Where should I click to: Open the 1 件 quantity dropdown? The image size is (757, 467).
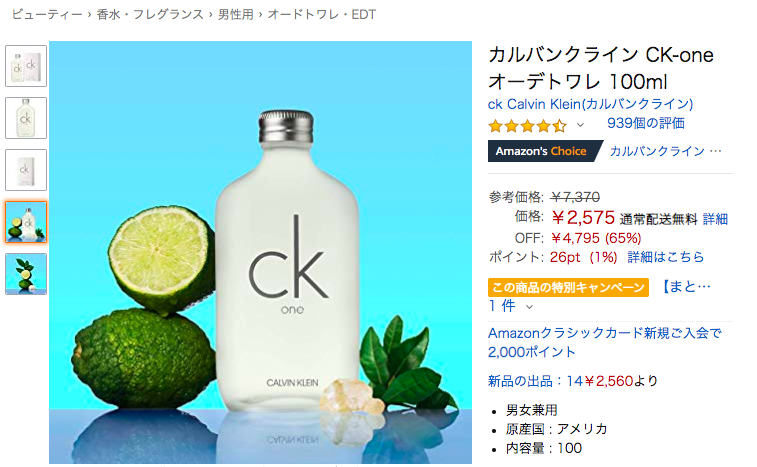point(510,306)
